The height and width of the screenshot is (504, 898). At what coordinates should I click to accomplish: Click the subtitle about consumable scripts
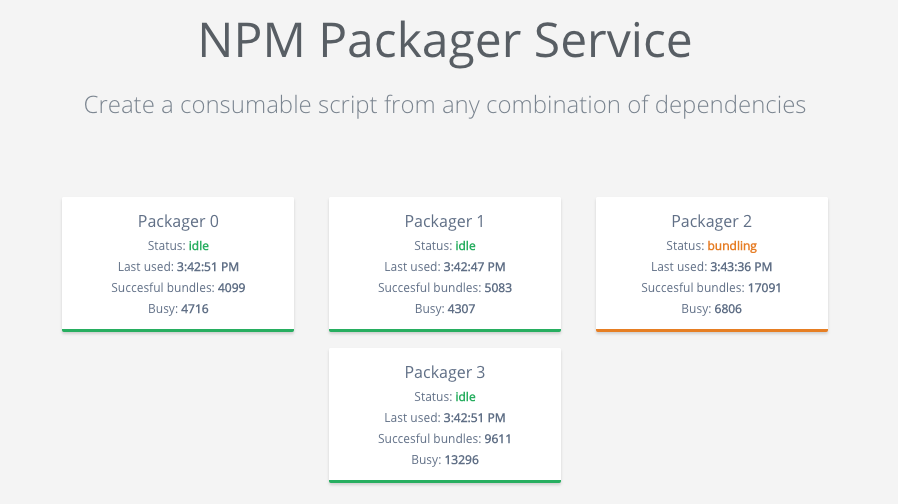(444, 104)
